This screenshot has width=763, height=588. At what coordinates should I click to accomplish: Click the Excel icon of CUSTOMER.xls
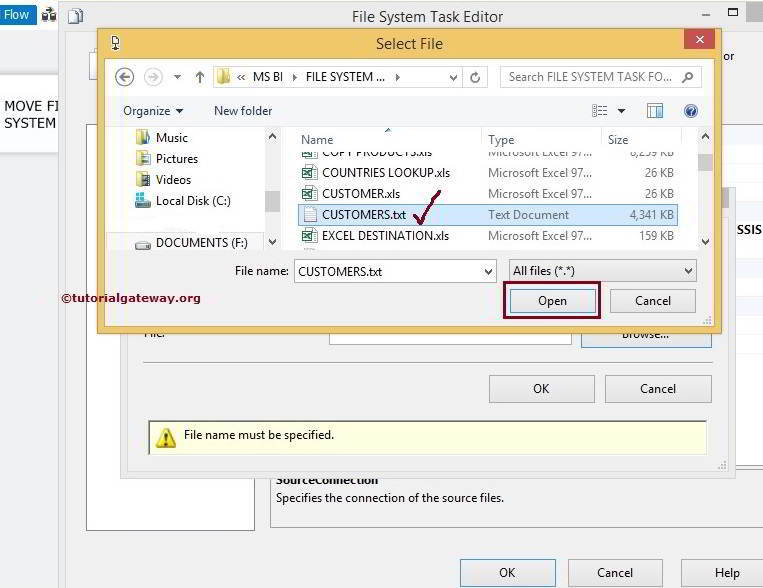pyautogui.click(x=309, y=194)
